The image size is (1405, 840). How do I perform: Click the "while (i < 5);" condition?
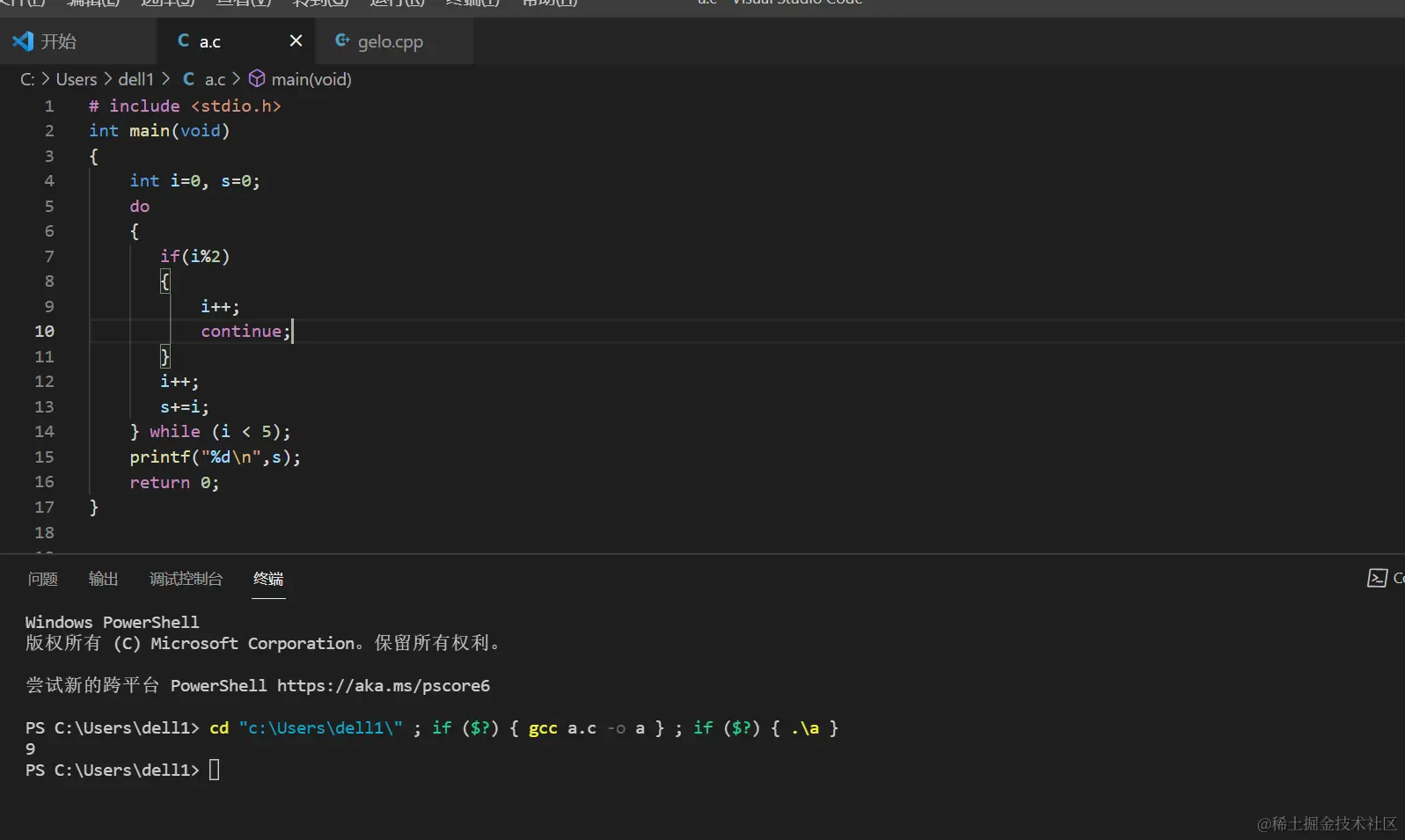[x=220, y=431]
